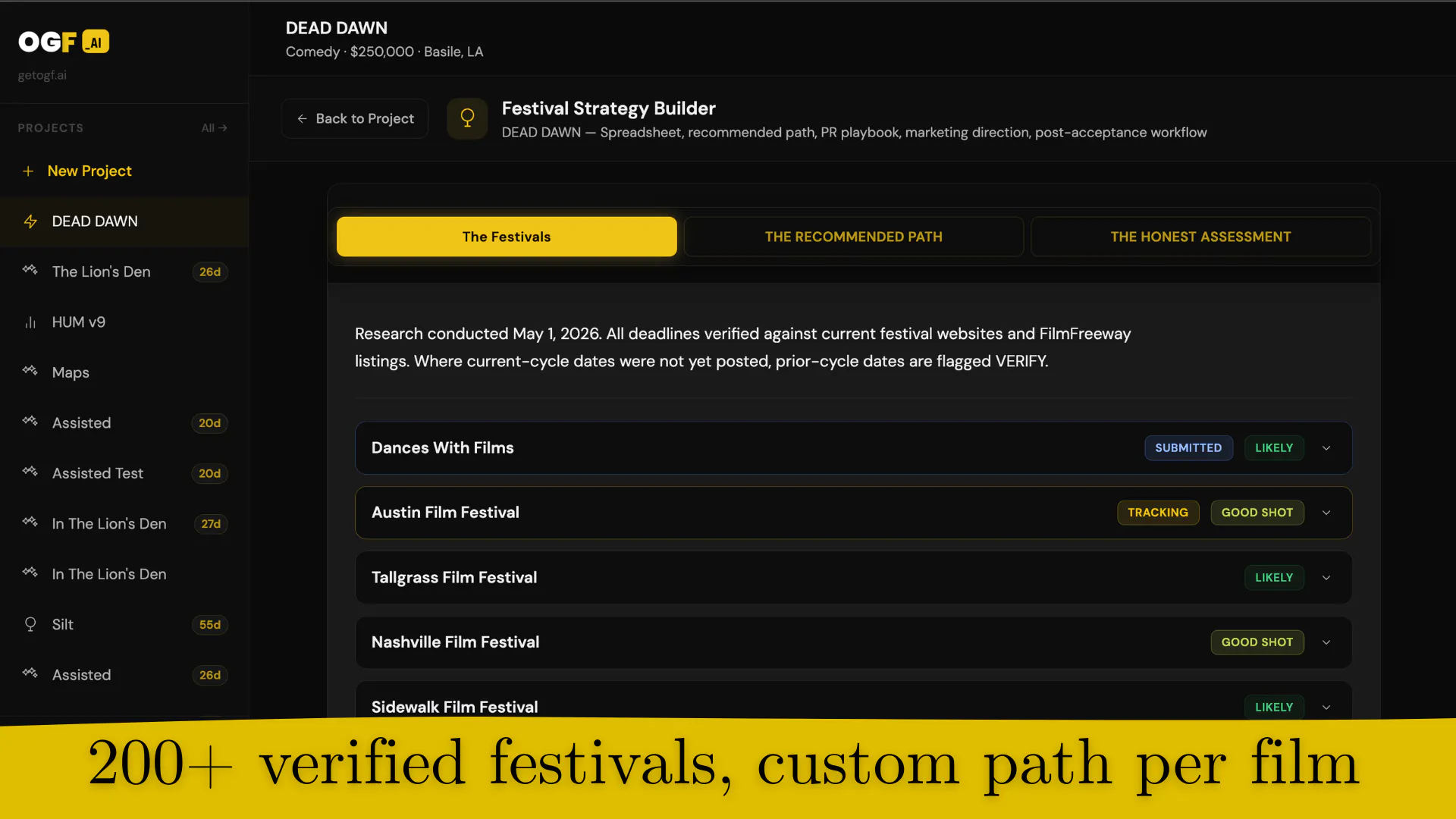
Task: Click the 26d badge on The Lion's Den
Action: pyautogui.click(x=210, y=271)
